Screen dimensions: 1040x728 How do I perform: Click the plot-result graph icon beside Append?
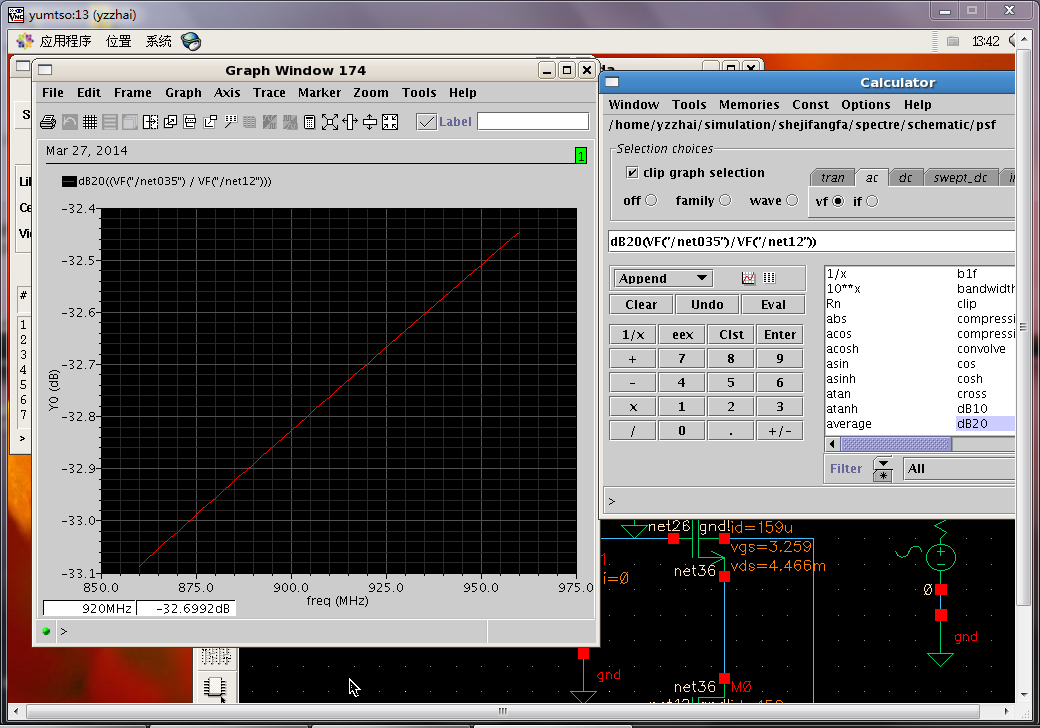[748, 278]
